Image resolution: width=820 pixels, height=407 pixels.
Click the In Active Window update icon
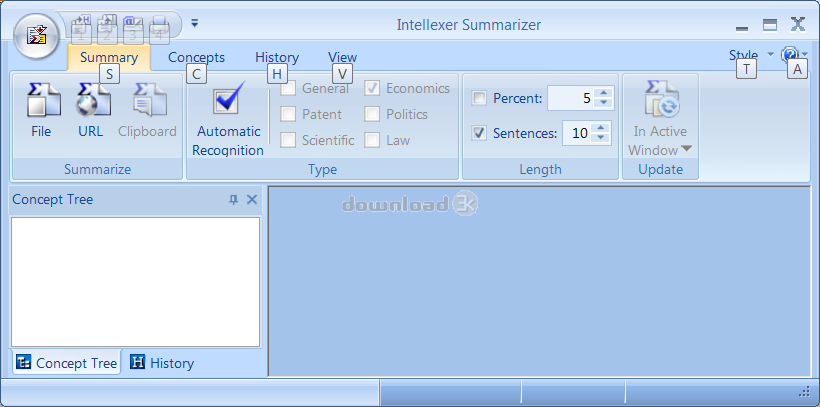[x=660, y=99]
